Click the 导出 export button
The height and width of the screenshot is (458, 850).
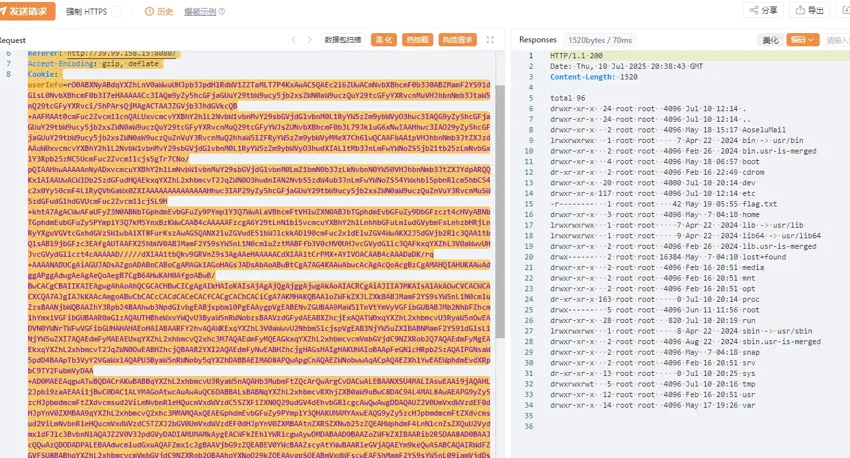click(809, 10)
